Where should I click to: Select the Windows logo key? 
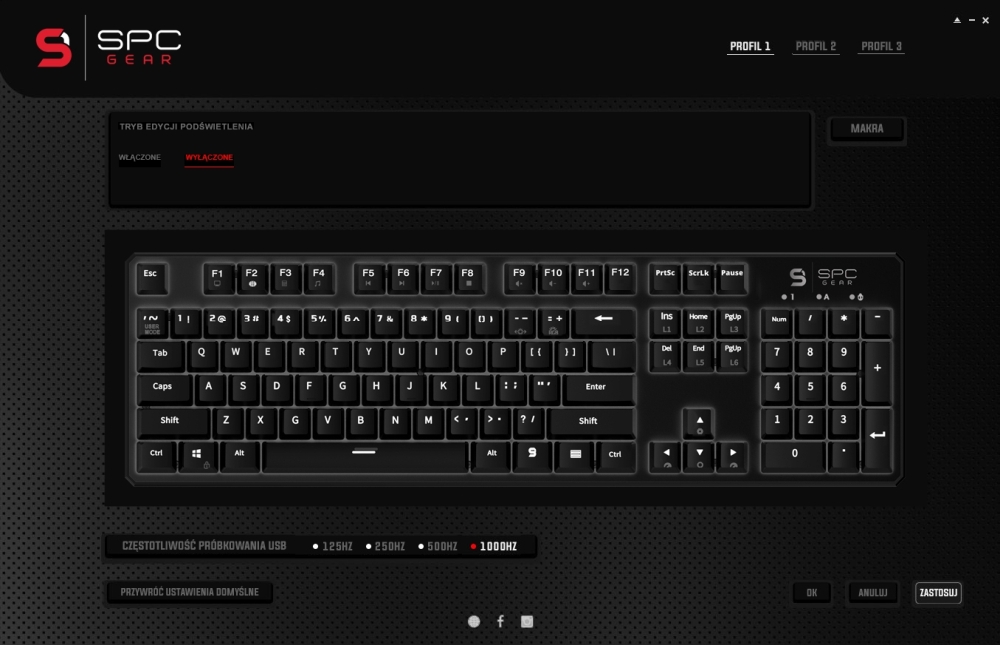[x=197, y=456]
